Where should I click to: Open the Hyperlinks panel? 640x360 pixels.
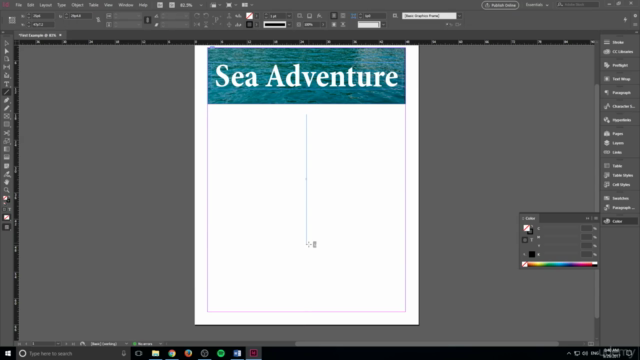(619, 120)
